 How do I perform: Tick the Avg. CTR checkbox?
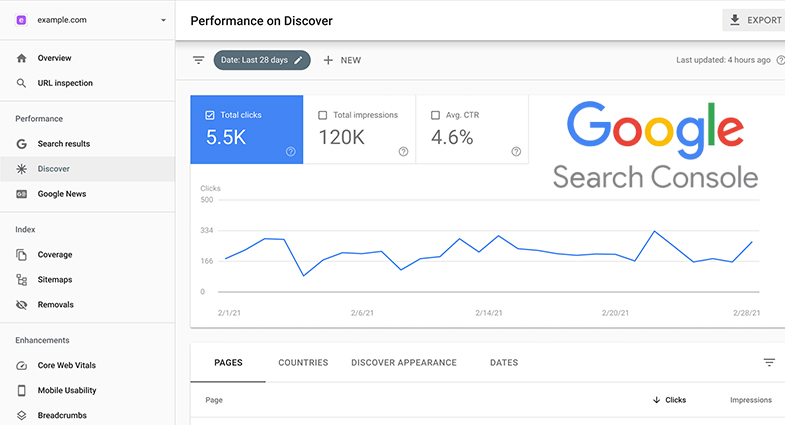click(x=435, y=115)
